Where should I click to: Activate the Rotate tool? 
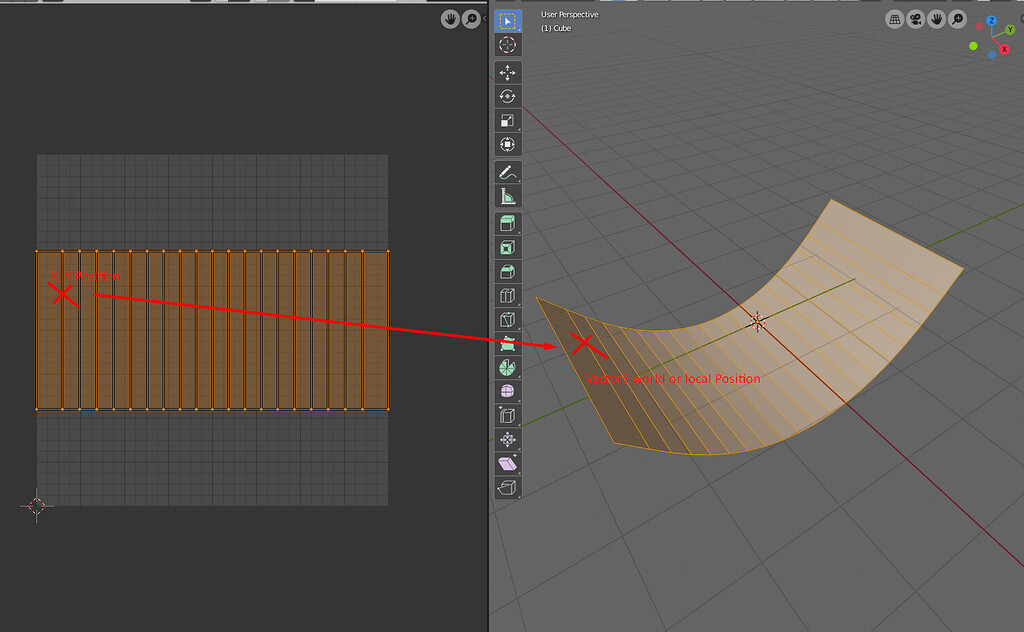tap(508, 96)
